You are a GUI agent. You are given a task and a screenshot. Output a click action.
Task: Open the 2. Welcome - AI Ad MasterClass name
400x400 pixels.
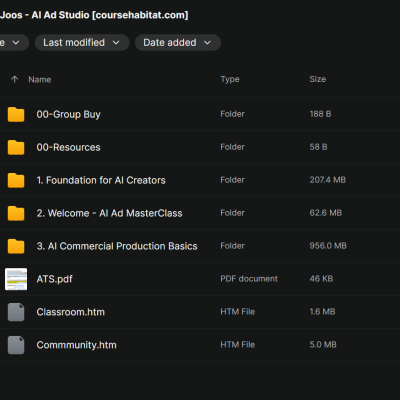click(109, 213)
